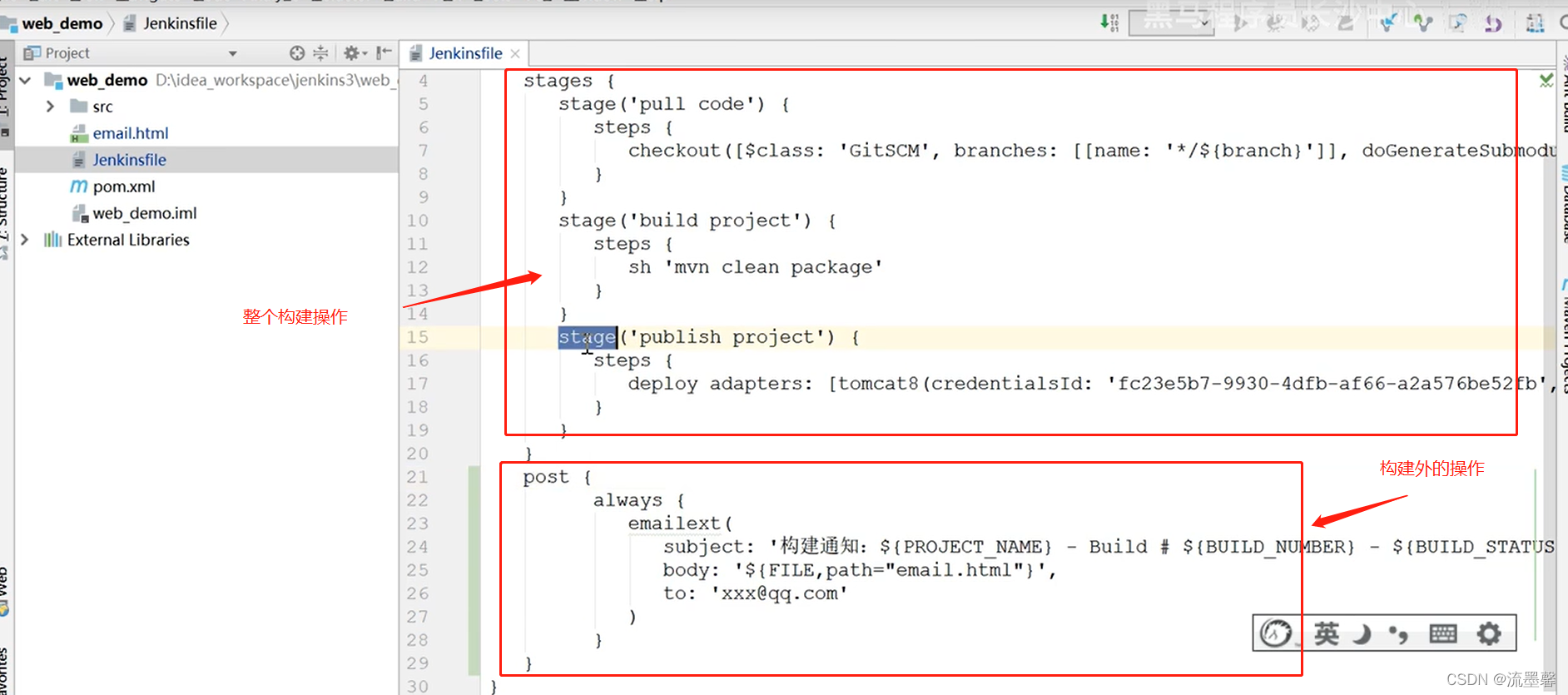Click line 15 number in gutter
The width and height of the screenshot is (1568, 695).
point(418,337)
